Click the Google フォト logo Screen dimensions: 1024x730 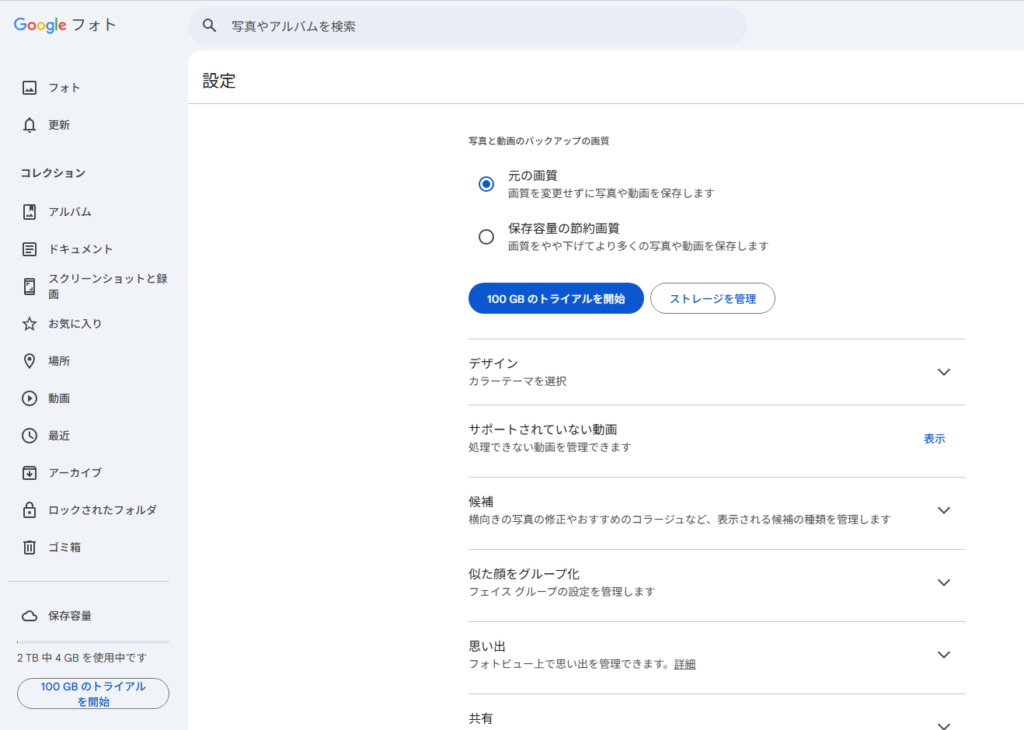point(65,25)
